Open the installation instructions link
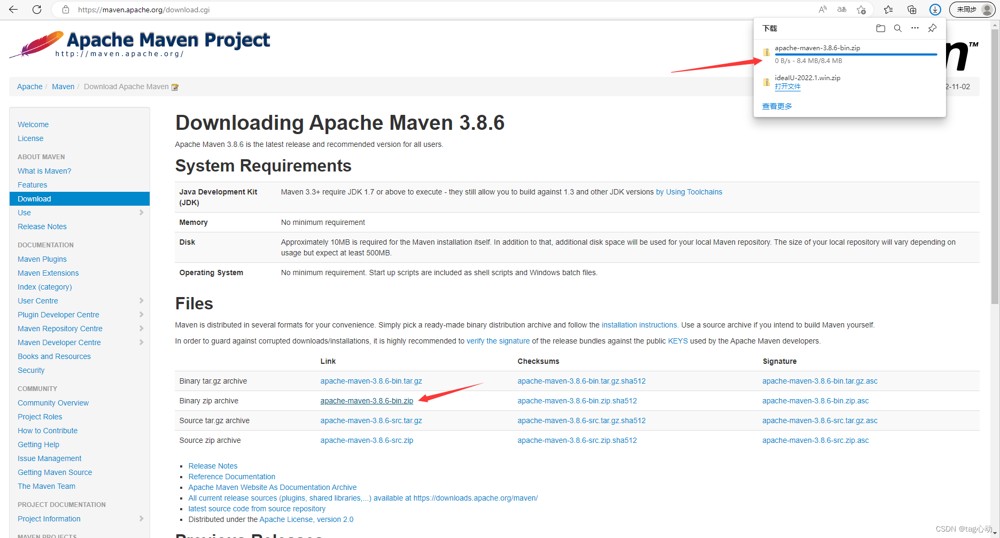 coord(639,325)
